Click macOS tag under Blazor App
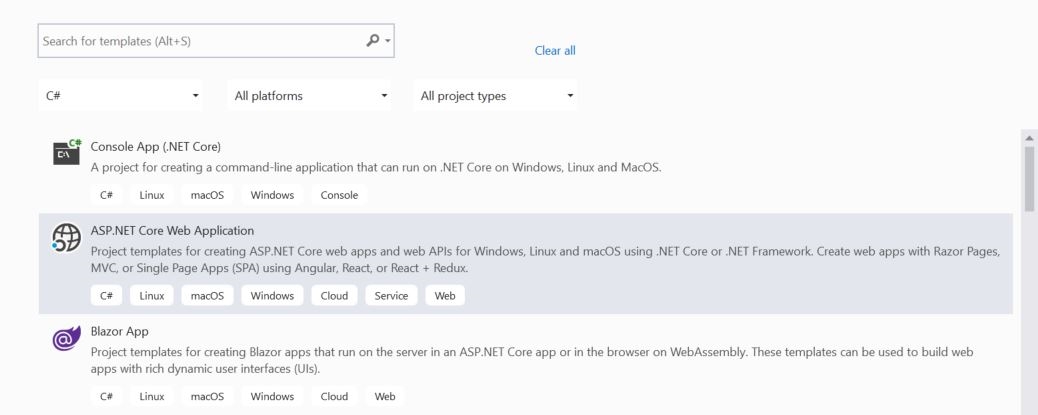 207,396
